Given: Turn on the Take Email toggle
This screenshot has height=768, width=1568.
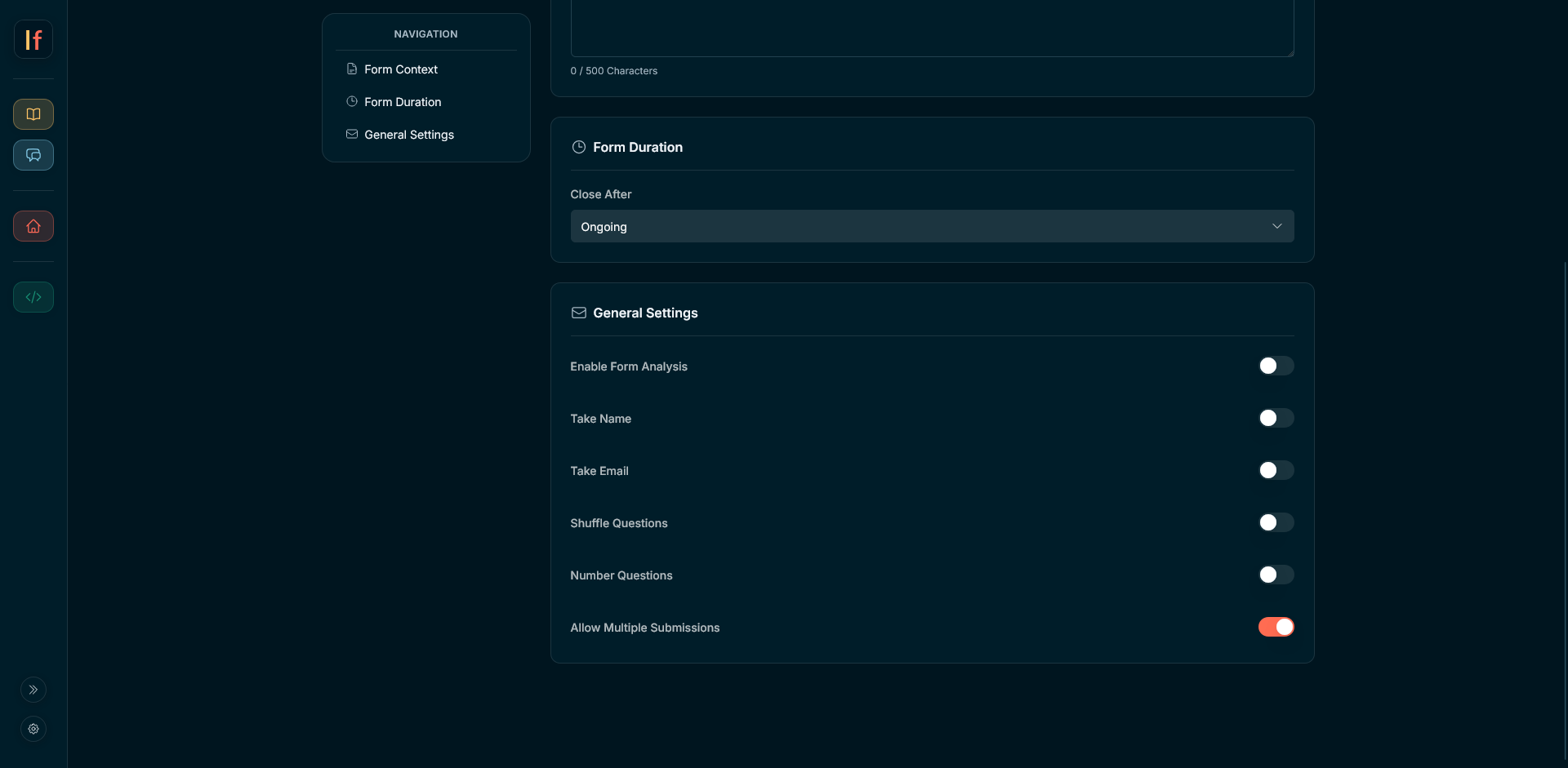Looking at the screenshot, I should click(x=1276, y=470).
